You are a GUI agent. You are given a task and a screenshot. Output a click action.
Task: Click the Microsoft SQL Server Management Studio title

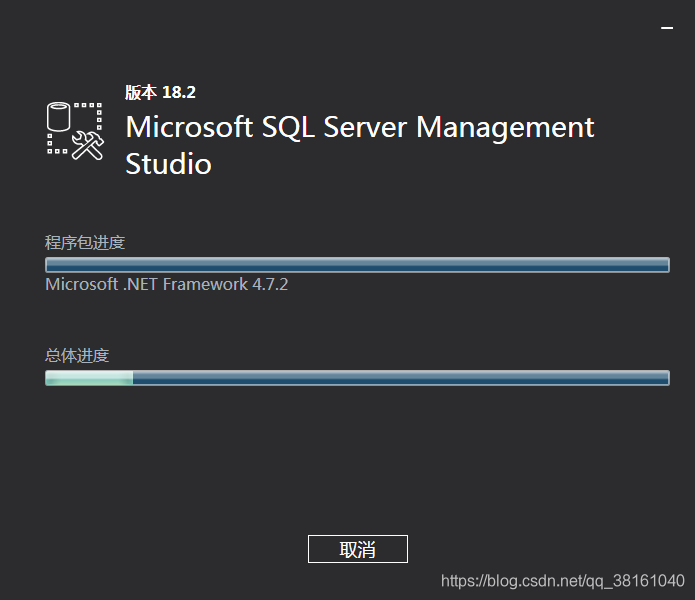(x=359, y=145)
